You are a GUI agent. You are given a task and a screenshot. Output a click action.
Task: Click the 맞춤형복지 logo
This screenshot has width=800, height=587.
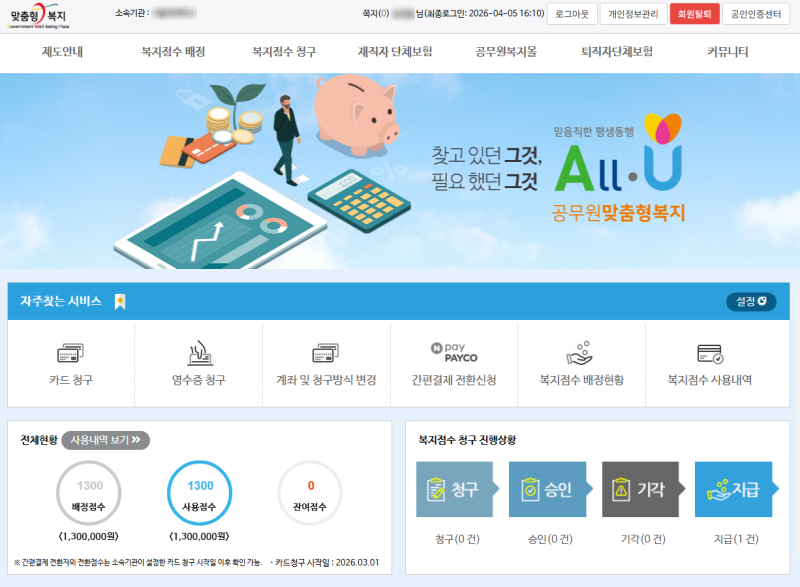(38, 16)
